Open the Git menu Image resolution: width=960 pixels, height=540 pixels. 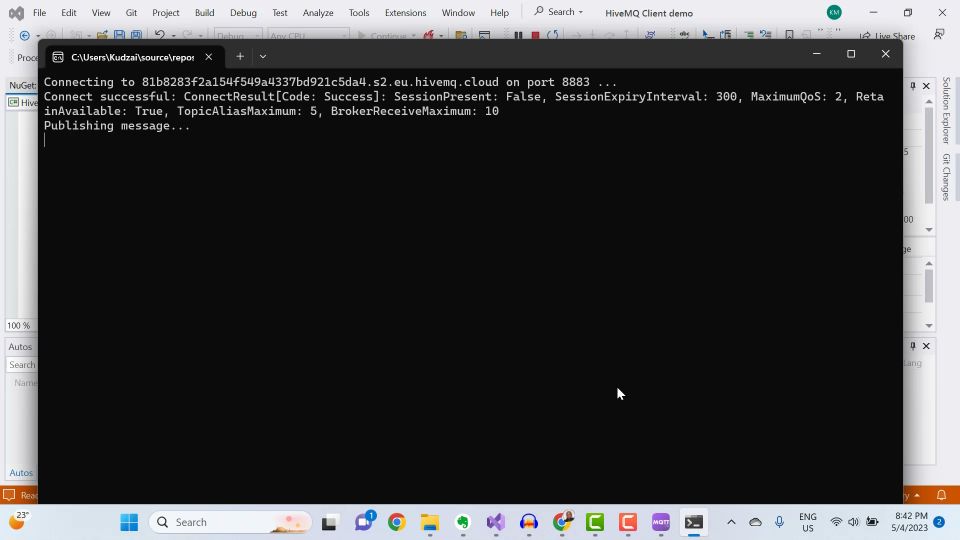coord(131,13)
